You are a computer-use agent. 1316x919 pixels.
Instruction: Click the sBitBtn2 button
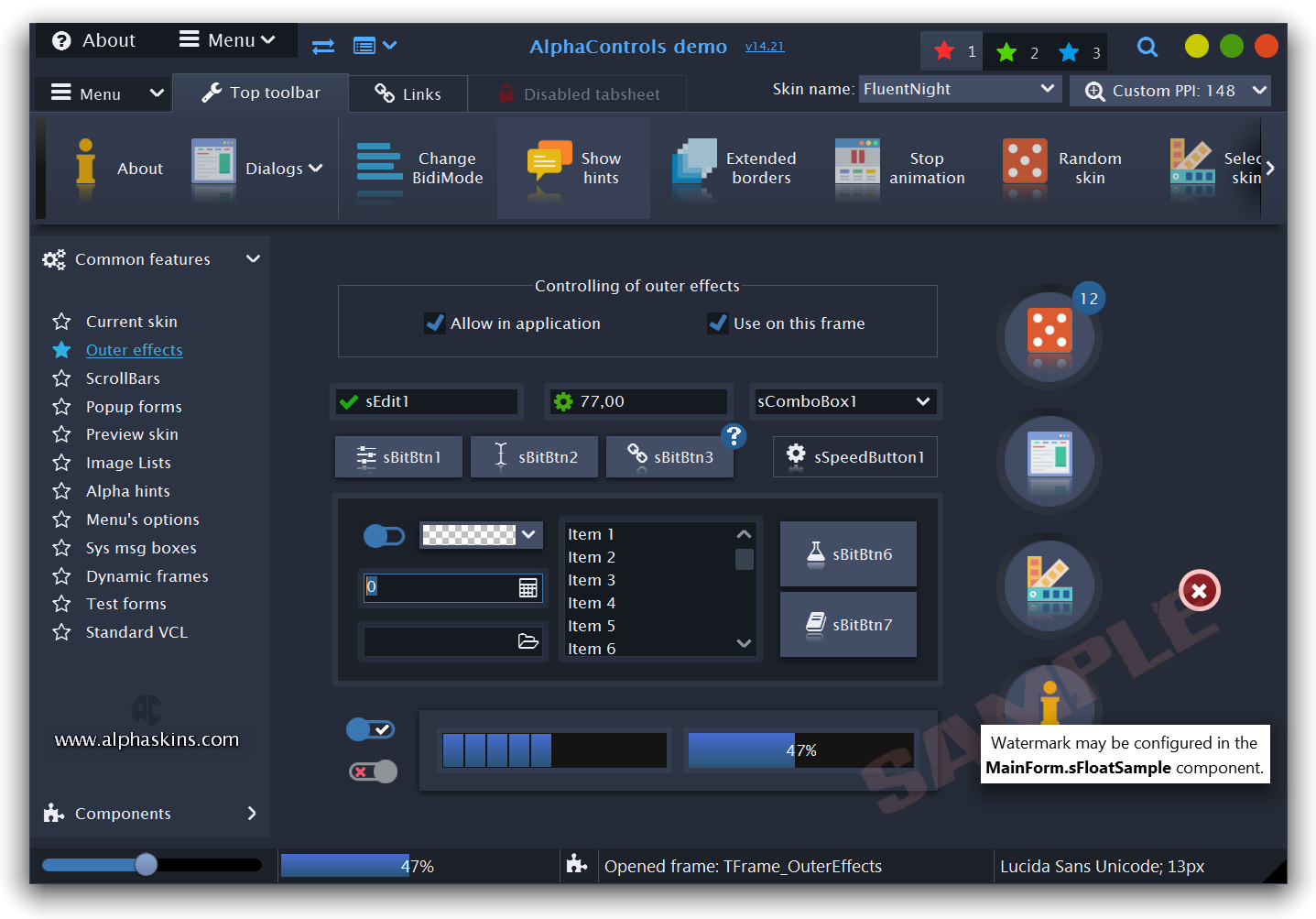534,457
